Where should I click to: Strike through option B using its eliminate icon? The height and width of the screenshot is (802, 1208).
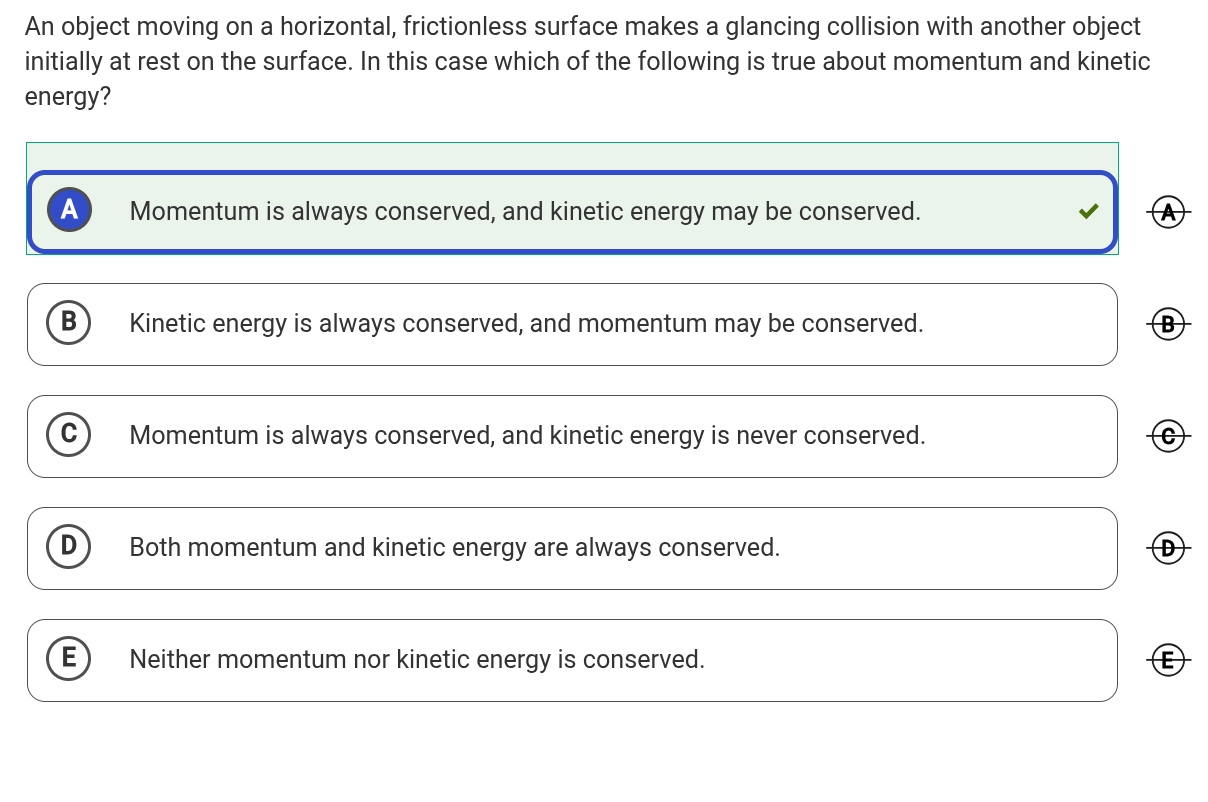[1169, 323]
